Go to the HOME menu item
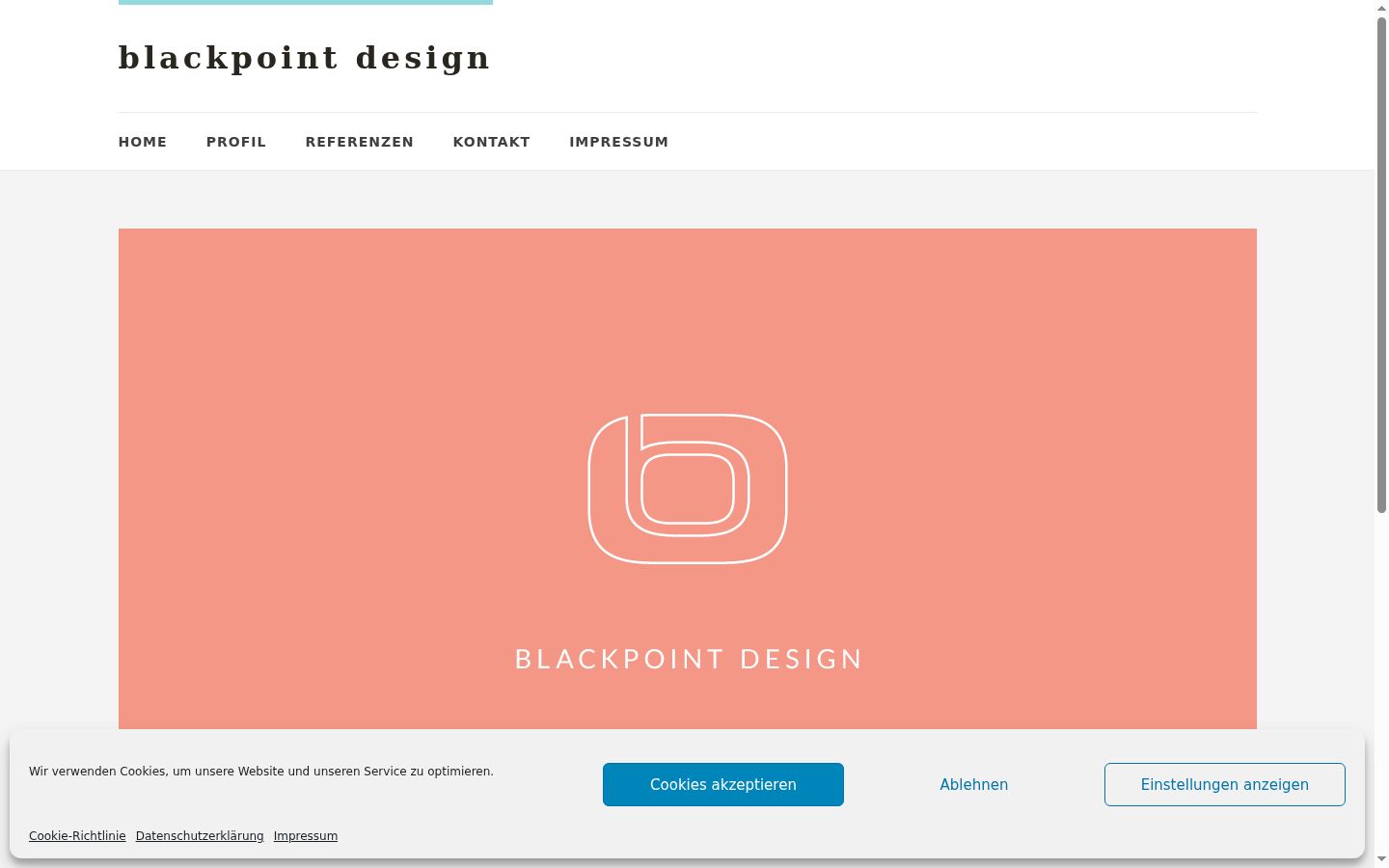Screen dimensions: 1389x868 (143, 142)
